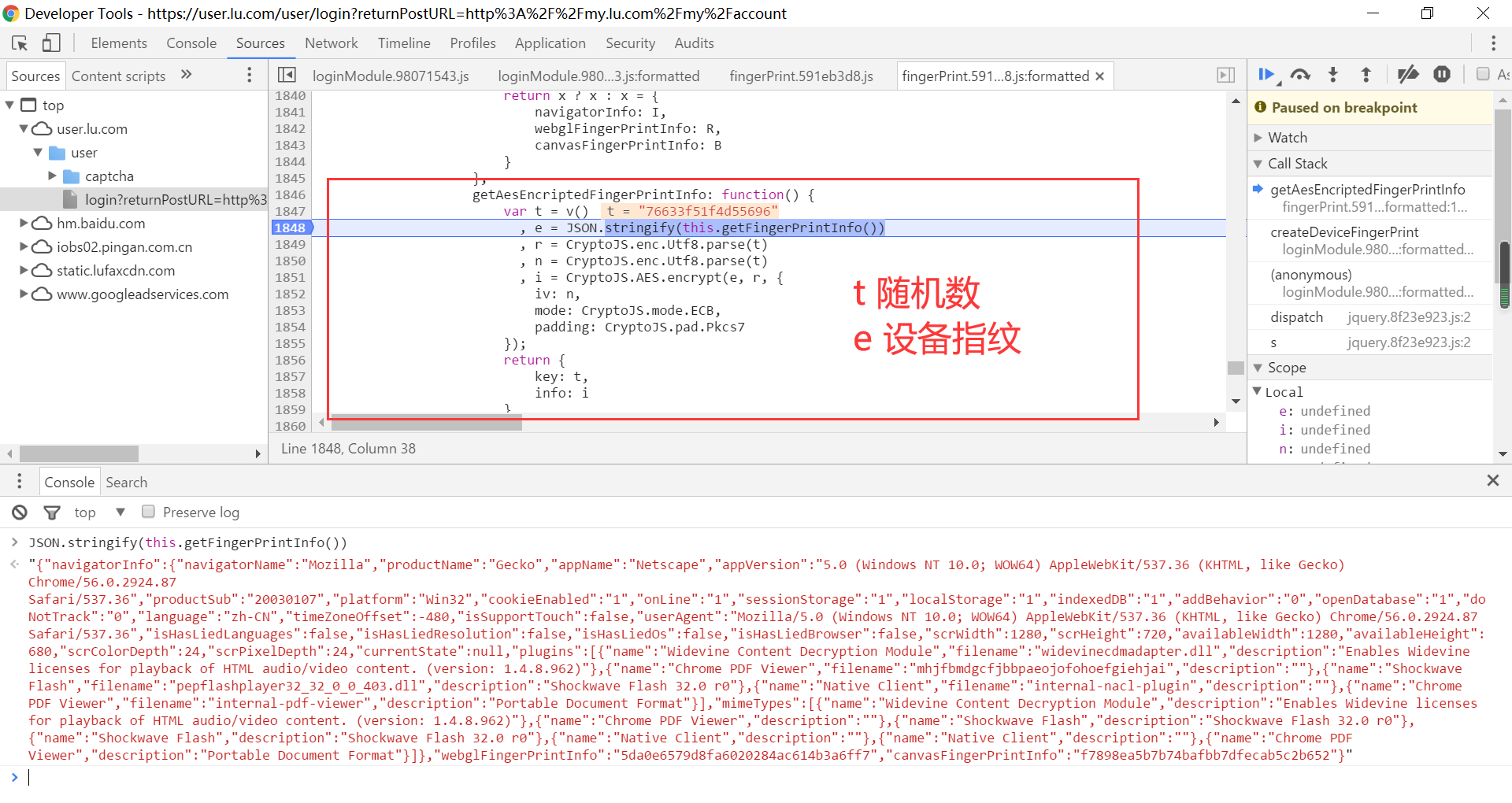Open the console drawer three-dot menu
1512x803 pixels.
20,482
